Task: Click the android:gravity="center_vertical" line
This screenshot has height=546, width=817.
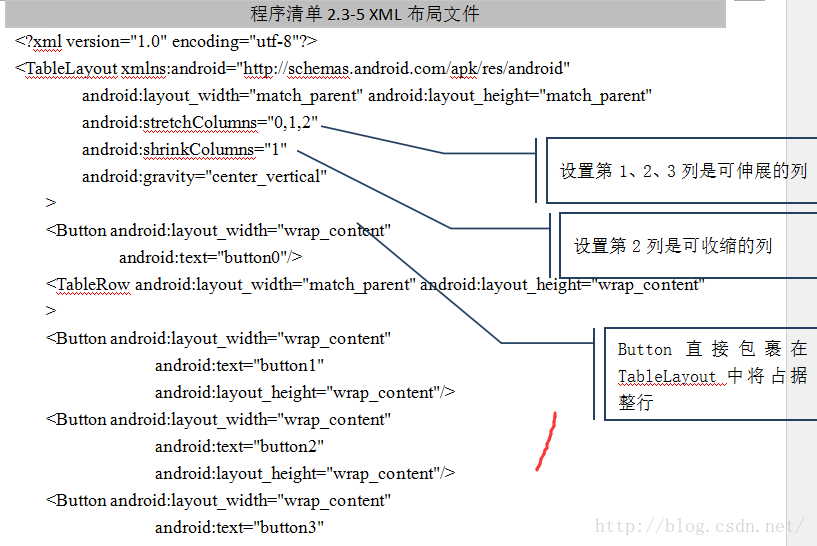Action: 204,177
